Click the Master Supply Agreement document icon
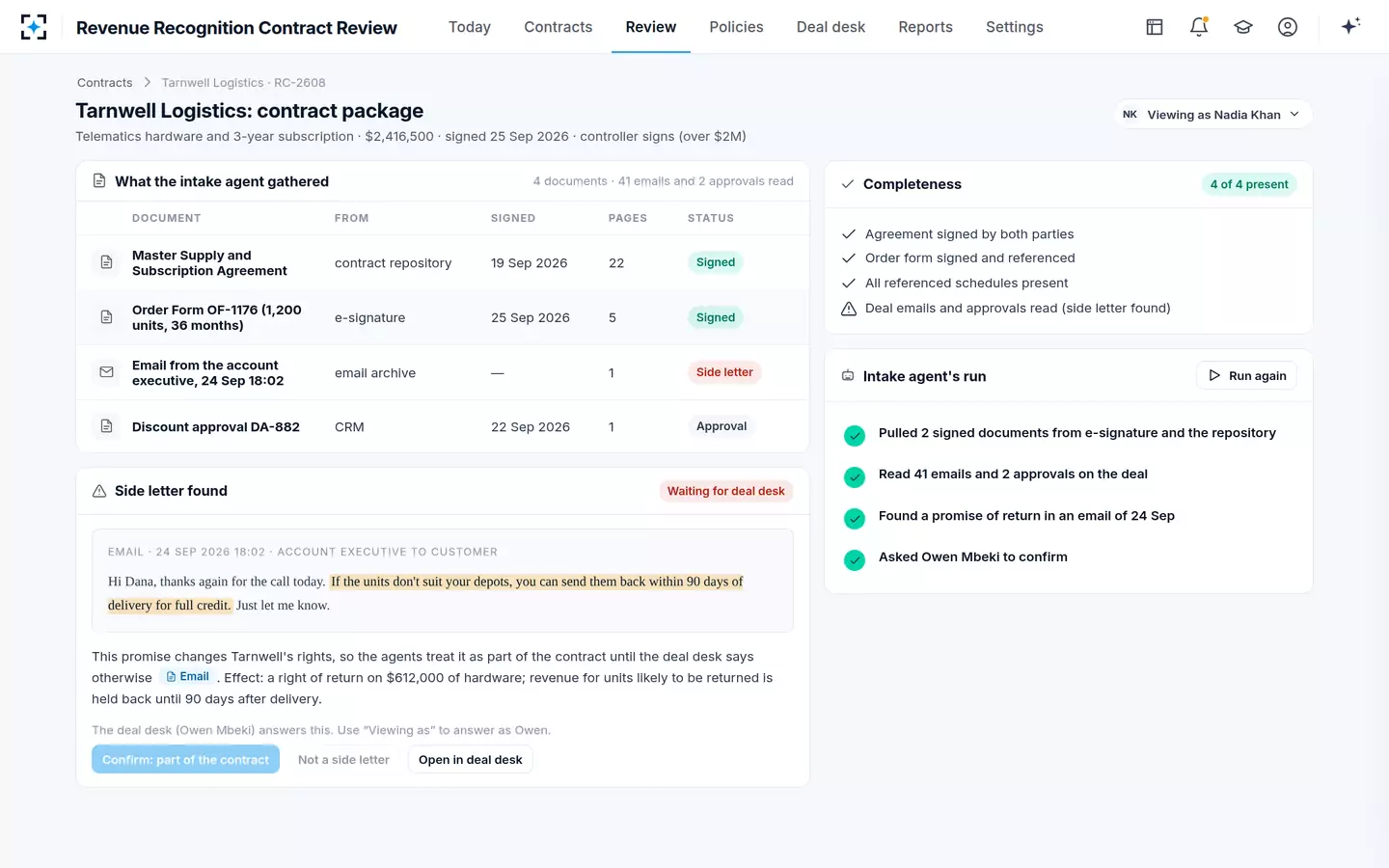This screenshot has width=1389, height=868. (x=107, y=262)
